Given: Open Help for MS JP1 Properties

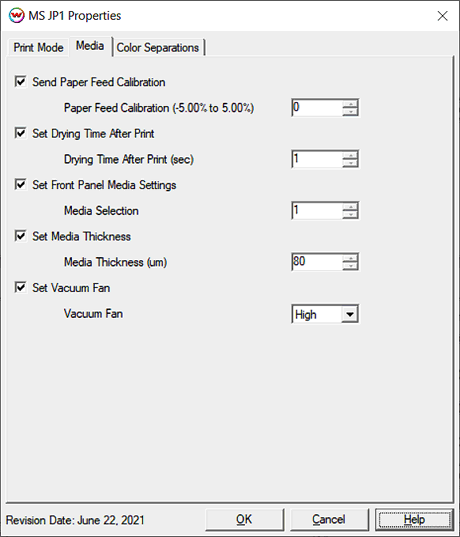Looking at the screenshot, I should [x=414, y=520].
